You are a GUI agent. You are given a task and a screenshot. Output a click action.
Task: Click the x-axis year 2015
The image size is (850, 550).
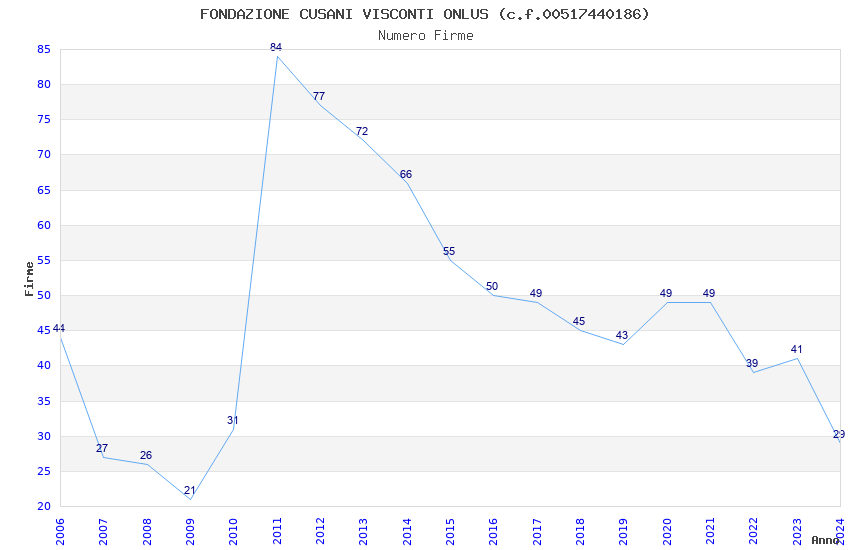click(450, 531)
